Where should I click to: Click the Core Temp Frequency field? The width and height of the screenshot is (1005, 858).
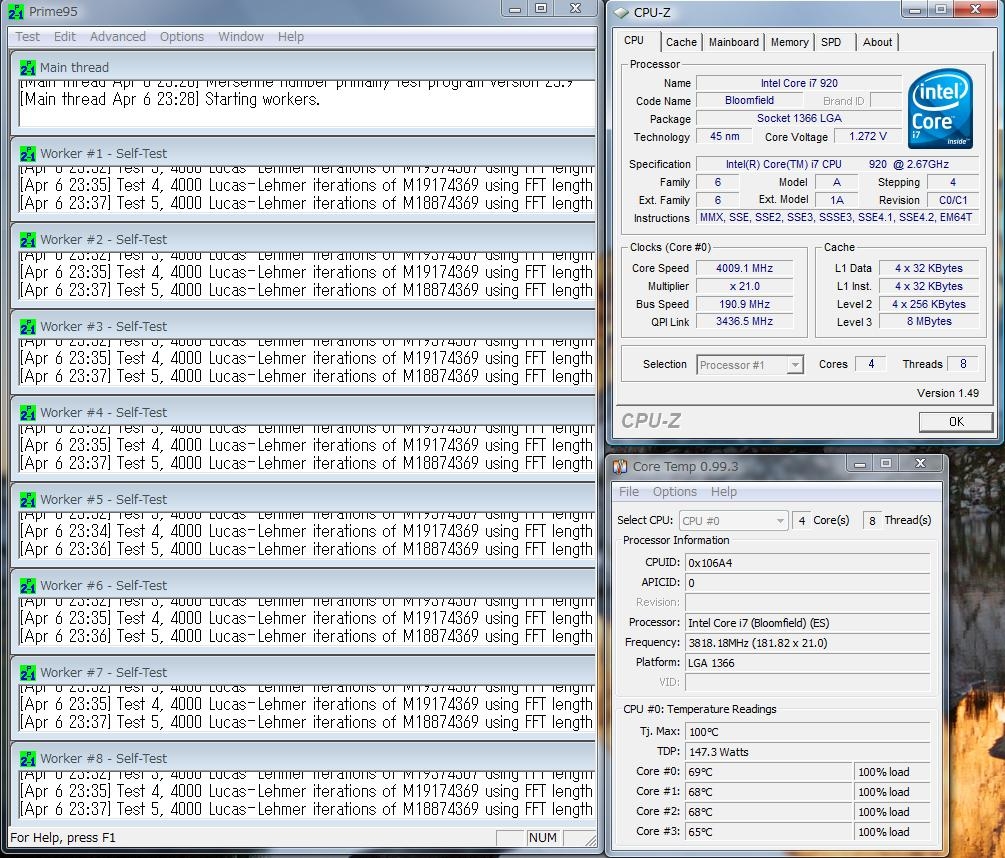point(807,643)
